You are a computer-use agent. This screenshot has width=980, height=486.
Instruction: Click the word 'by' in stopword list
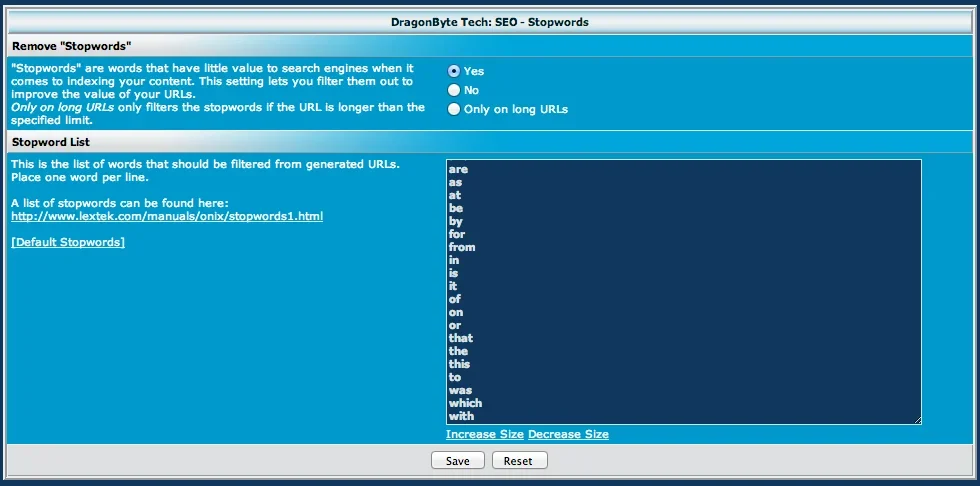(x=456, y=221)
